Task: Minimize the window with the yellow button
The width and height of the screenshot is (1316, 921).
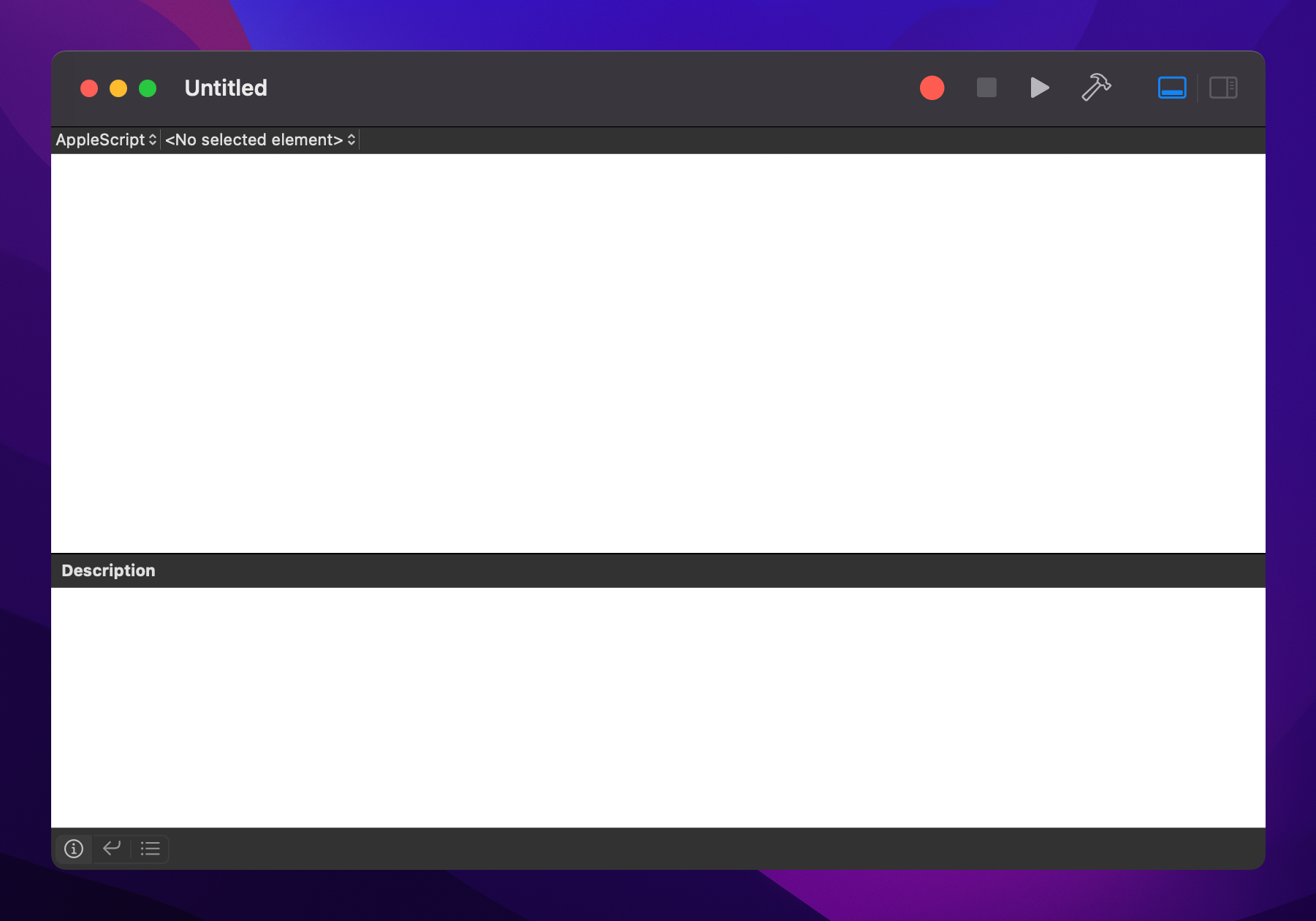Action: (x=118, y=88)
